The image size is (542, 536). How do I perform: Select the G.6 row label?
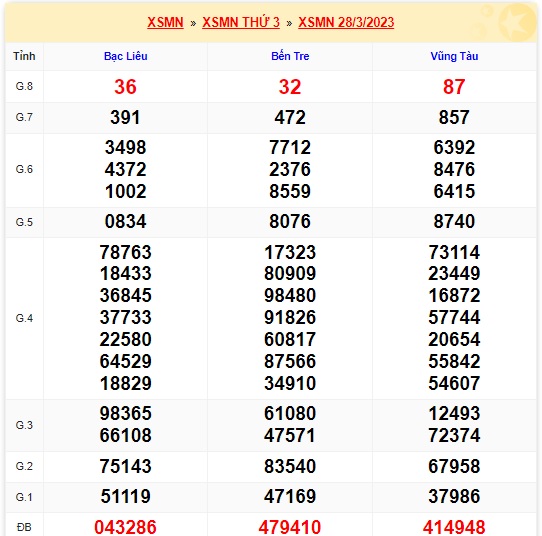(24, 169)
